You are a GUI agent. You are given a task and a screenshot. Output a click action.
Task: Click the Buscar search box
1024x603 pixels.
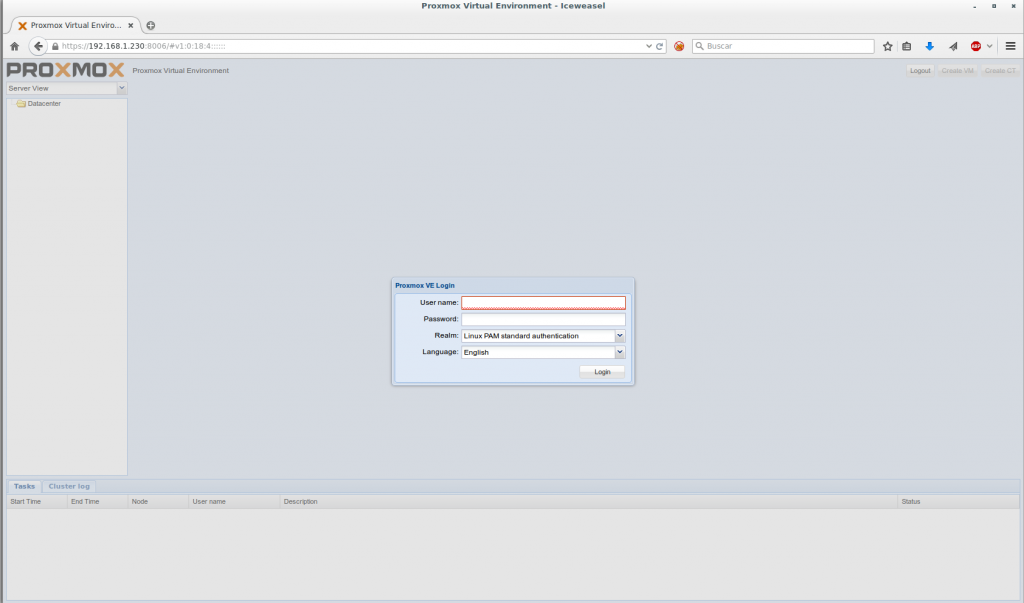point(785,46)
